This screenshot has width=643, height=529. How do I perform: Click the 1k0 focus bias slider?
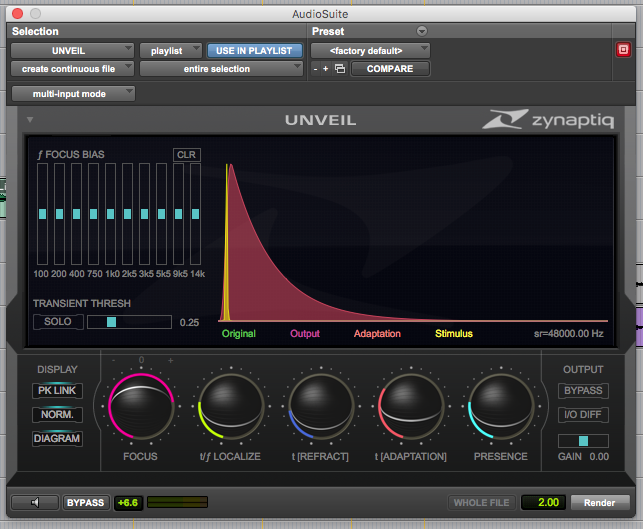[110, 214]
